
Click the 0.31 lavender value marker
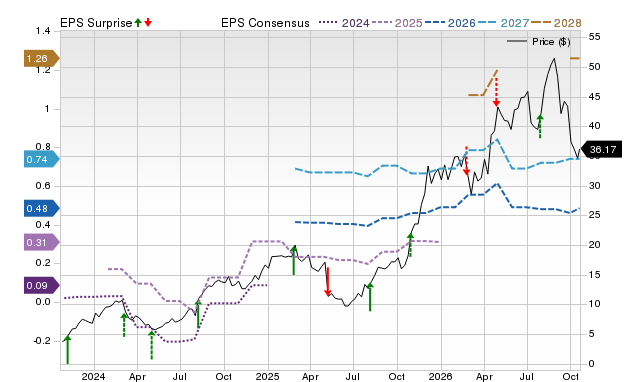[x=42, y=242]
